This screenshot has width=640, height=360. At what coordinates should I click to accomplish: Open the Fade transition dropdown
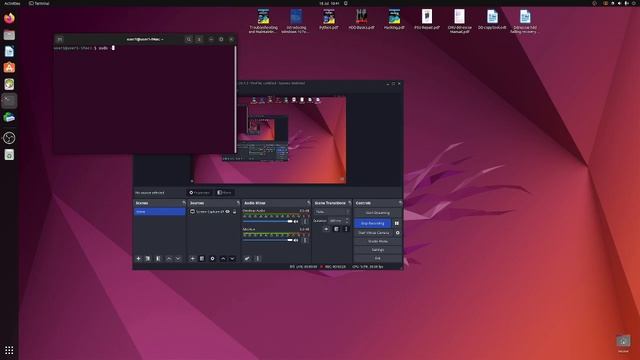pos(332,212)
